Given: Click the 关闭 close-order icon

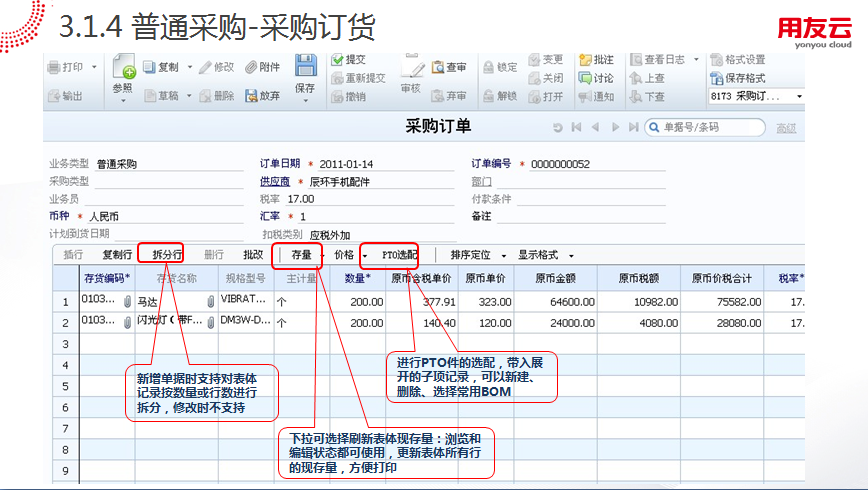Looking at the screenshot, I should click(x=534, y=78).
